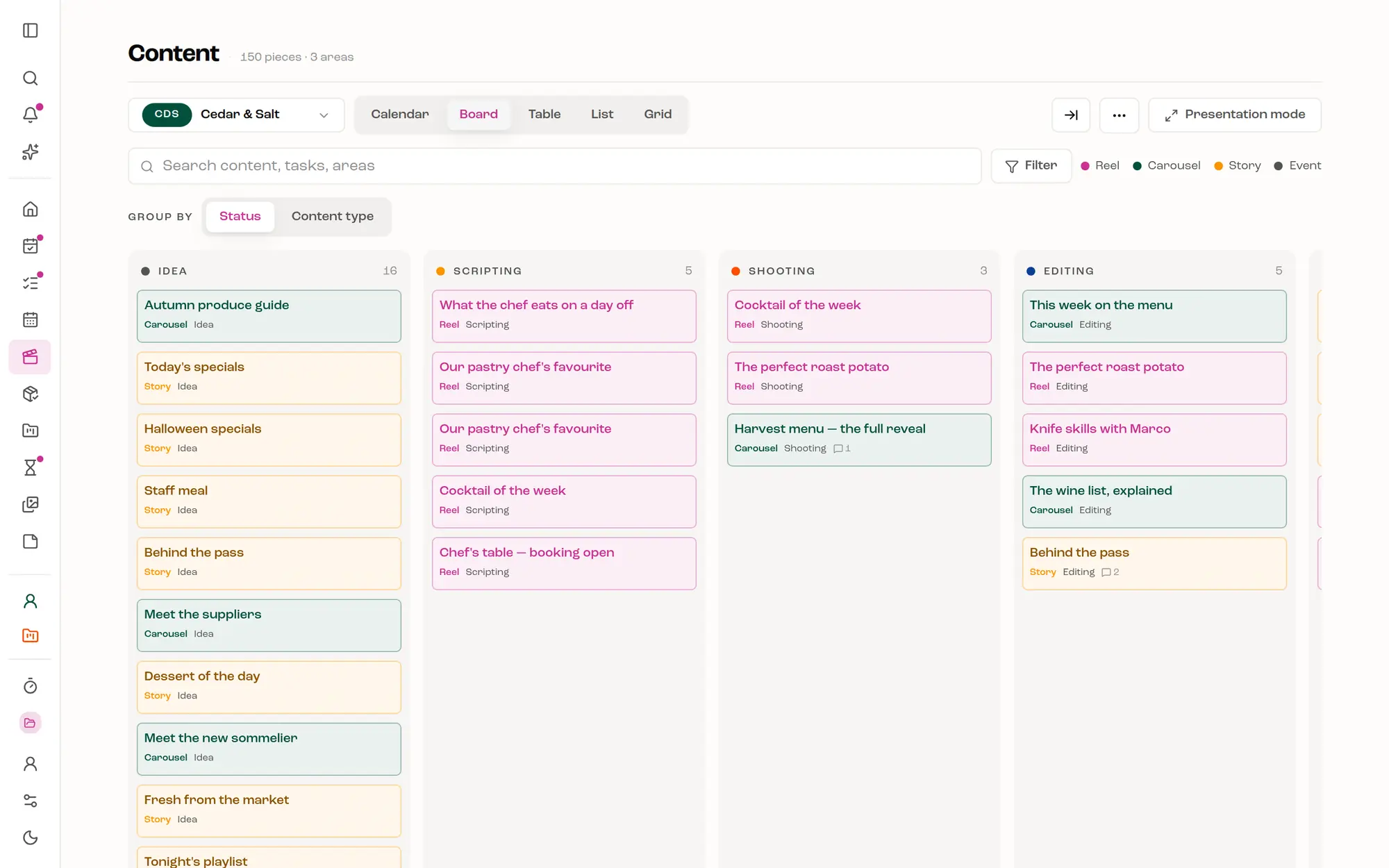This screenshot has width=1389, height=868.
Task: Open Knife skills with Marco card
Action: tap(1154, 440)
